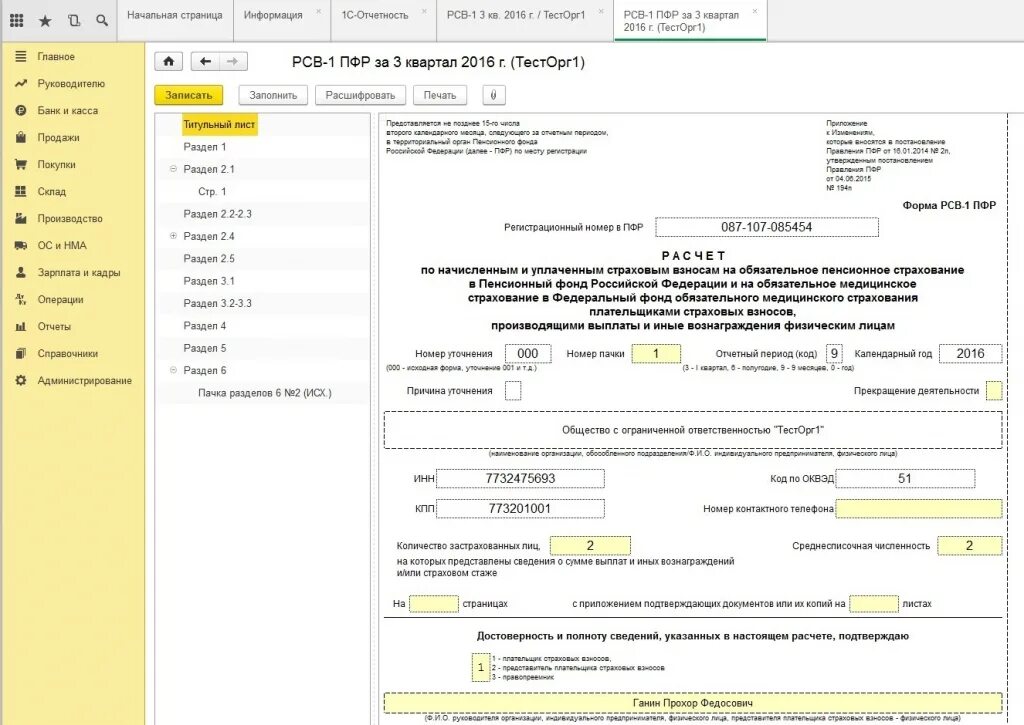The image size is (1024, 725).
Task: Click the Операции Дт/Кт icon
Action: pos(21,299)
